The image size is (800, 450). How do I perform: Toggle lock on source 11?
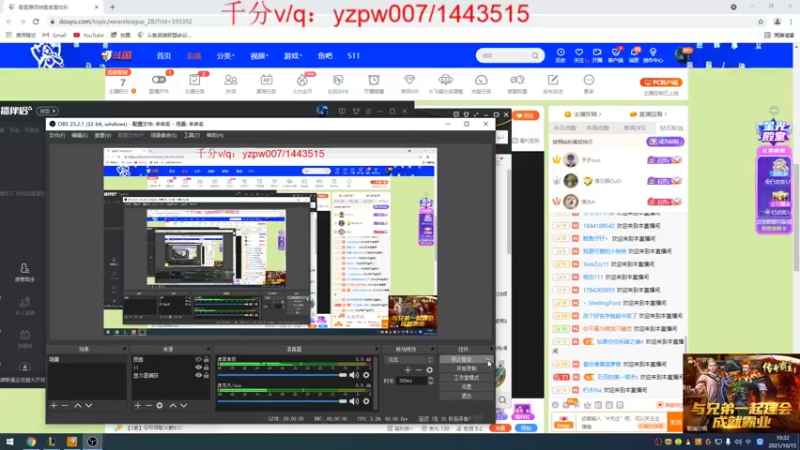pyautogui.click(x=206, y=367)
